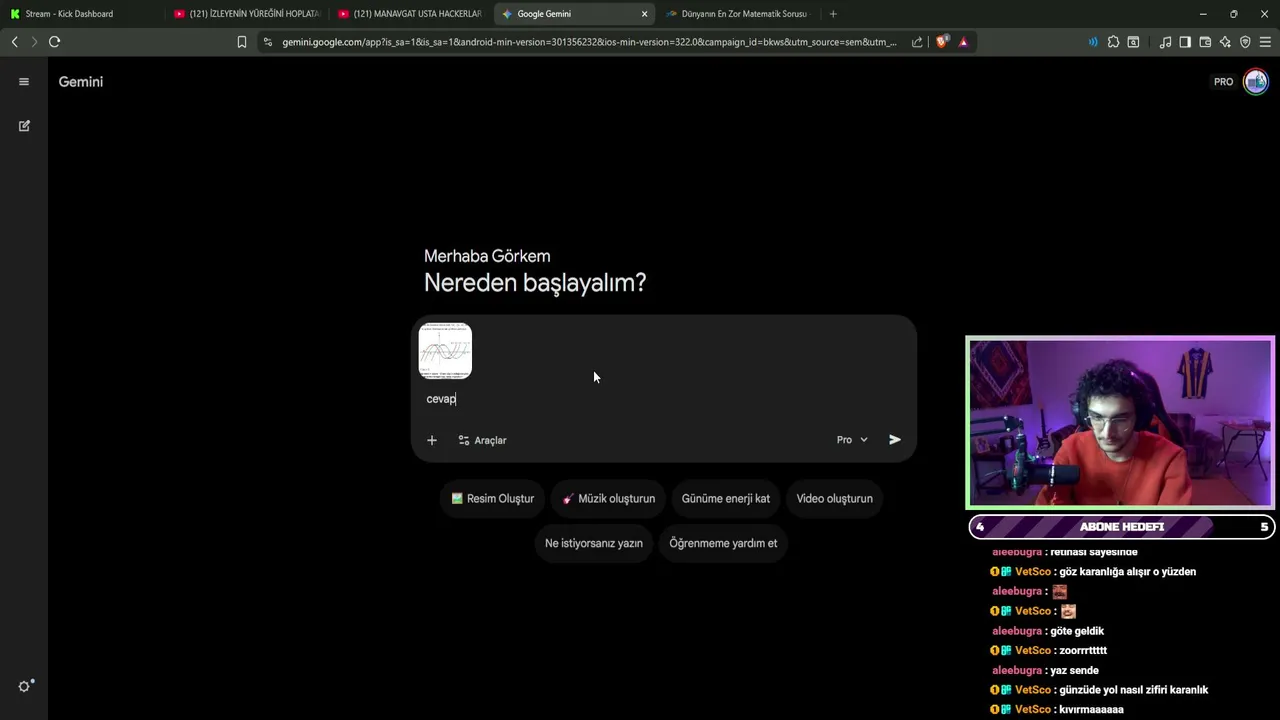Go back with the browser back arrow
The image size is (1280, 720).
coord(14,42)
